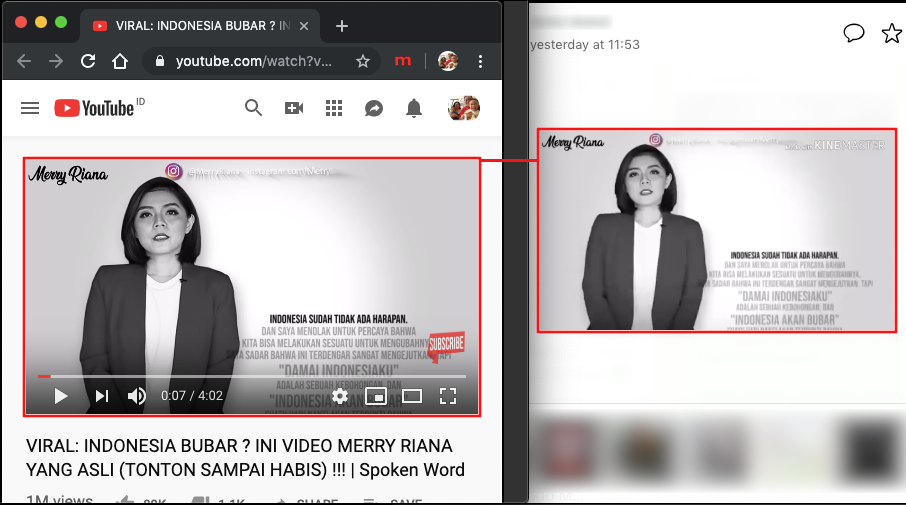
Task: Enter full screen video mode
Action: (448, 396)
